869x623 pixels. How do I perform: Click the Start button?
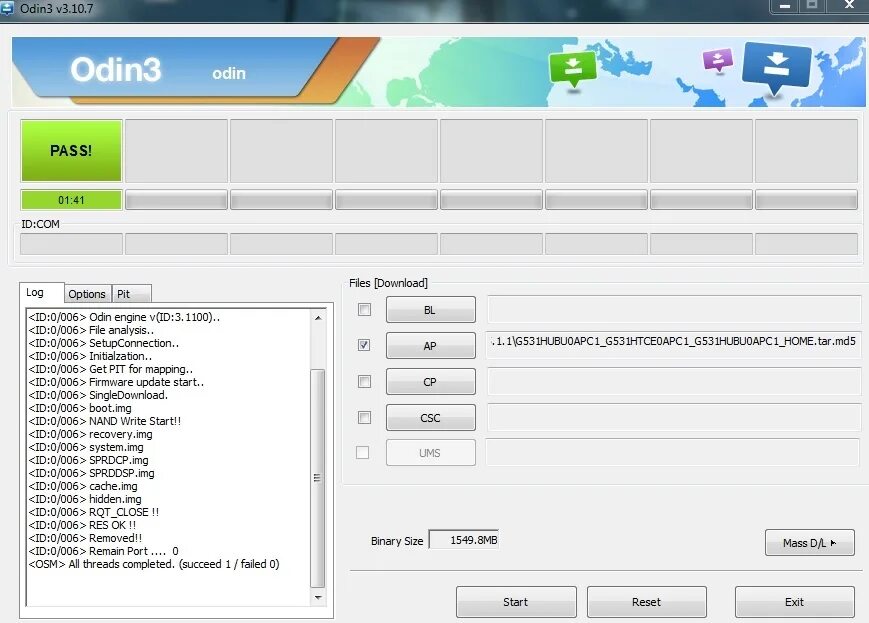pyautogui.click(x=516, y=602)
